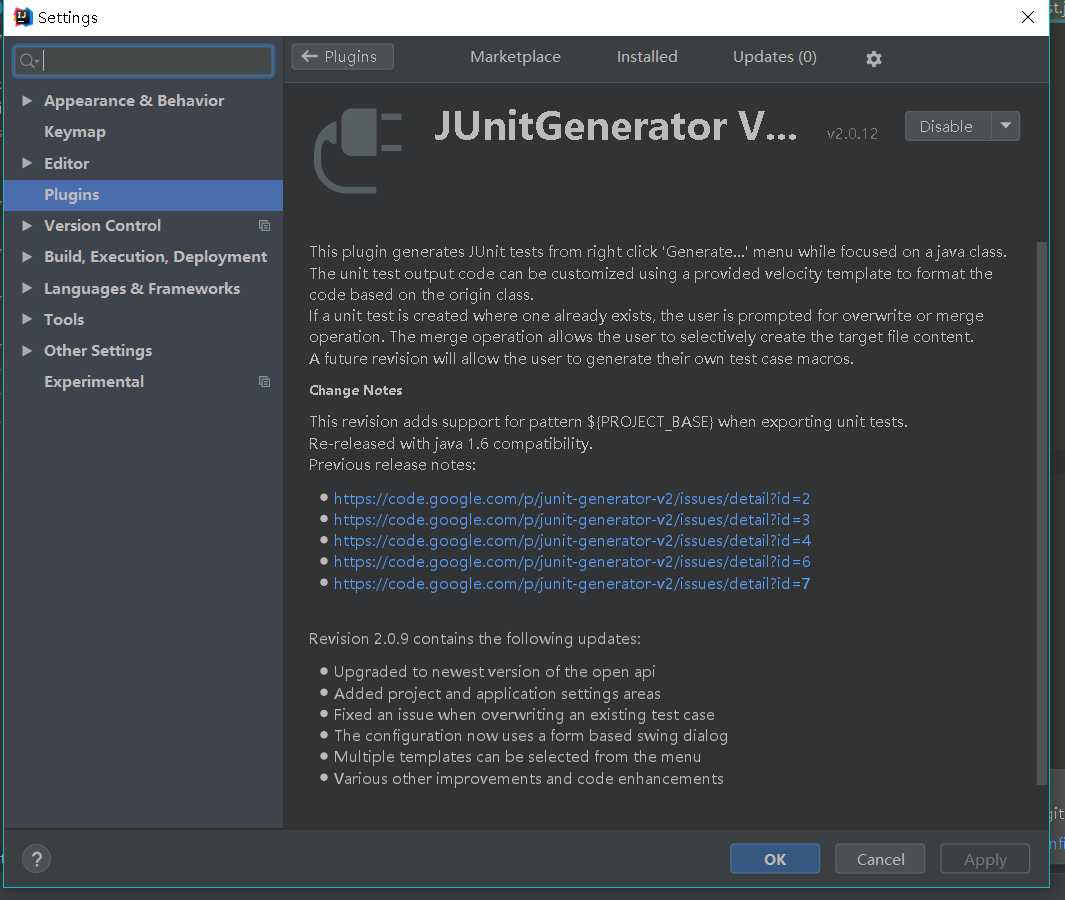Click the plugin settings gear icon
The width and height of the screenshot is (1065, 900).
pyautogui.click(x=873, y=58)
